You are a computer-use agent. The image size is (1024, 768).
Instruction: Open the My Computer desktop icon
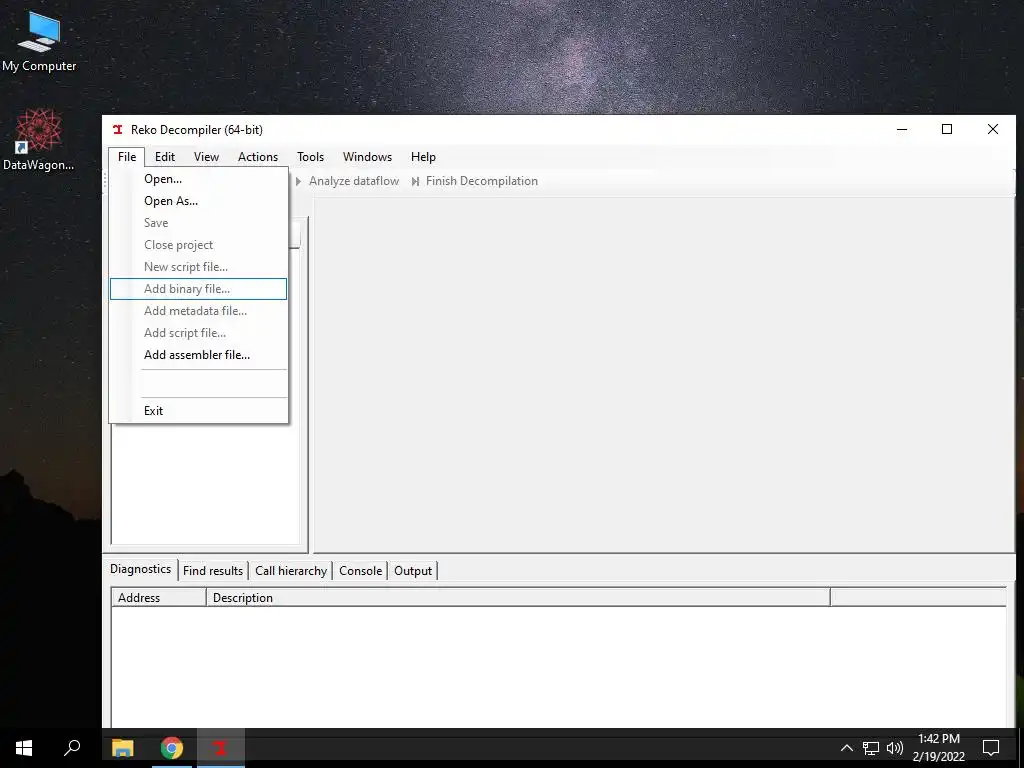39,42
